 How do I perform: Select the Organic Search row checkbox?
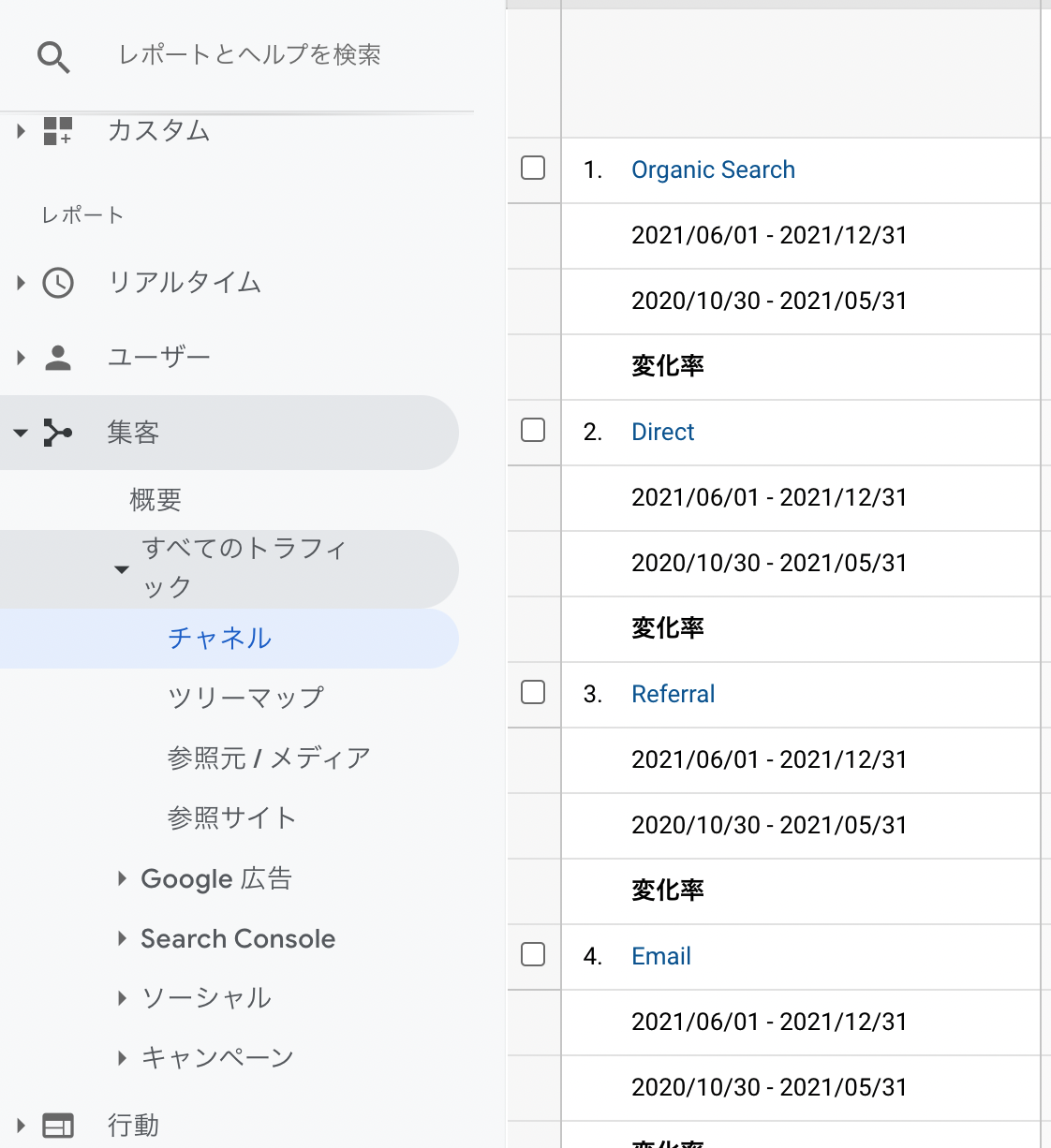[x=533, y=168]
